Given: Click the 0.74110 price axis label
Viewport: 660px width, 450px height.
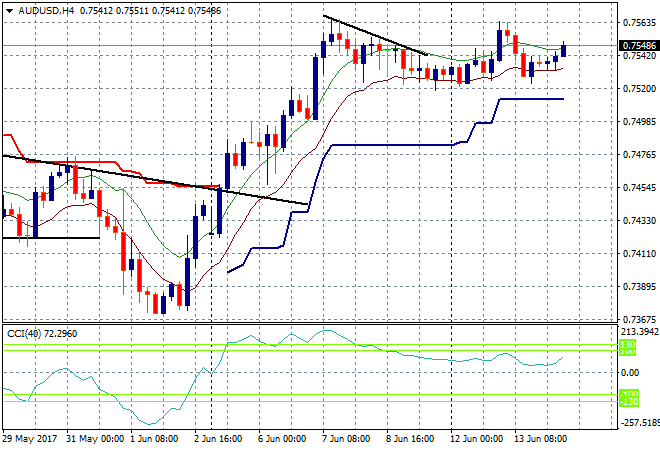Looking at the screenshot, I should coord(639,253).
